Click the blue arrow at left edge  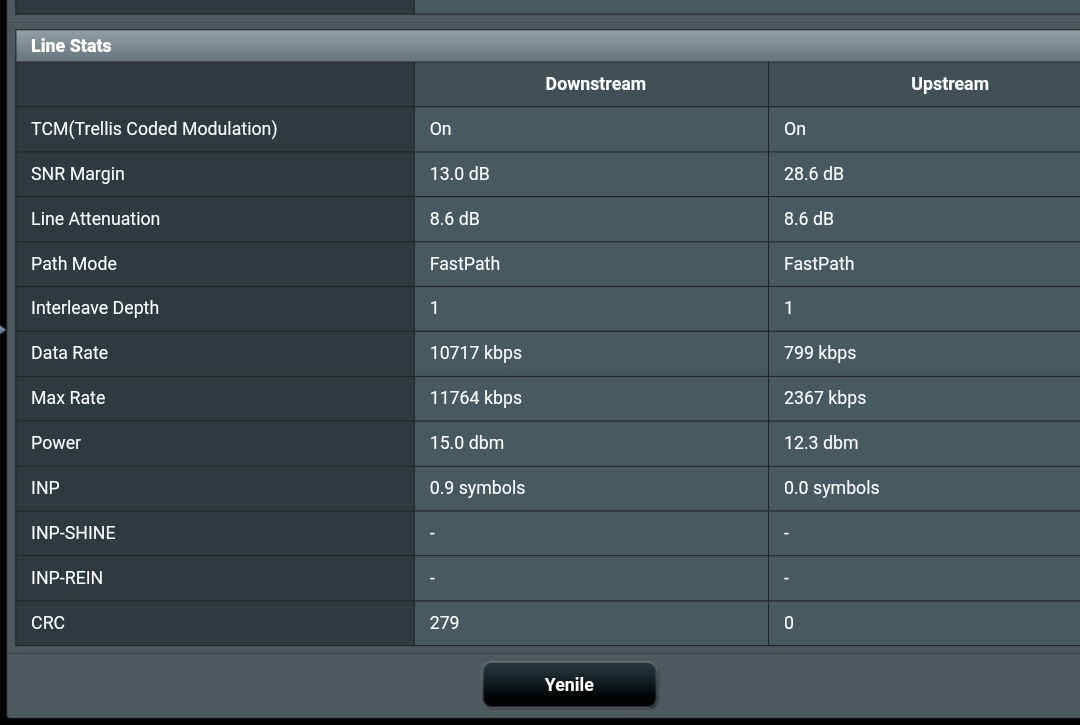pyautogui.click(x=3, y=329)
